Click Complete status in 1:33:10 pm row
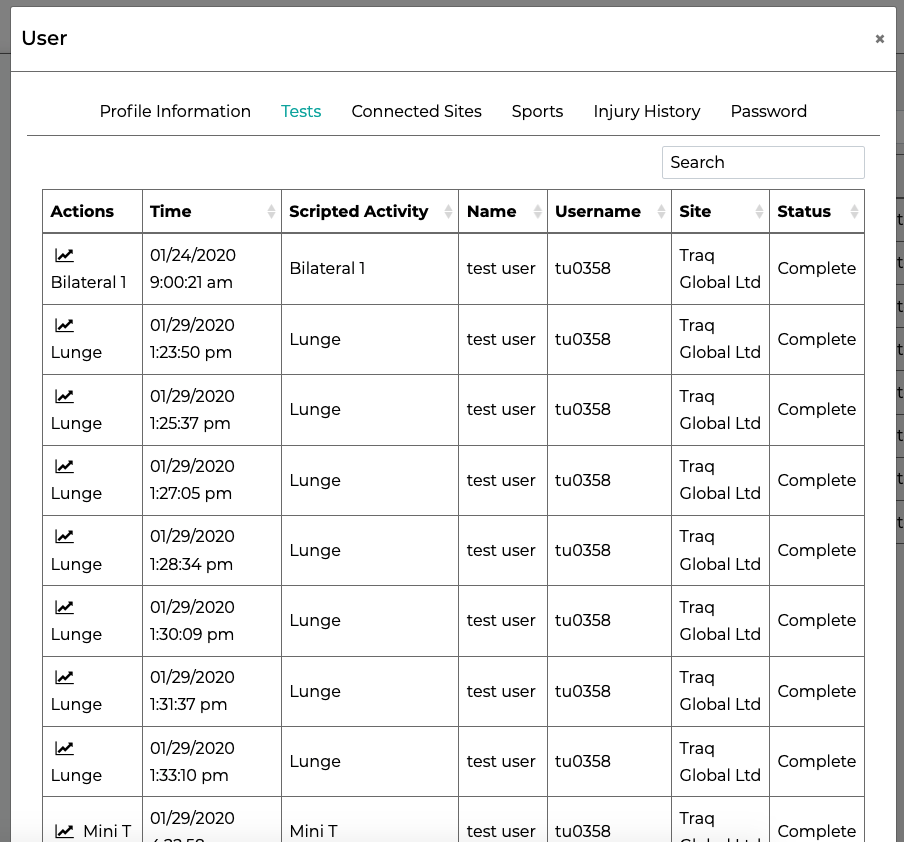The width and height of the screenshot is (904, 842). [816, 761]
